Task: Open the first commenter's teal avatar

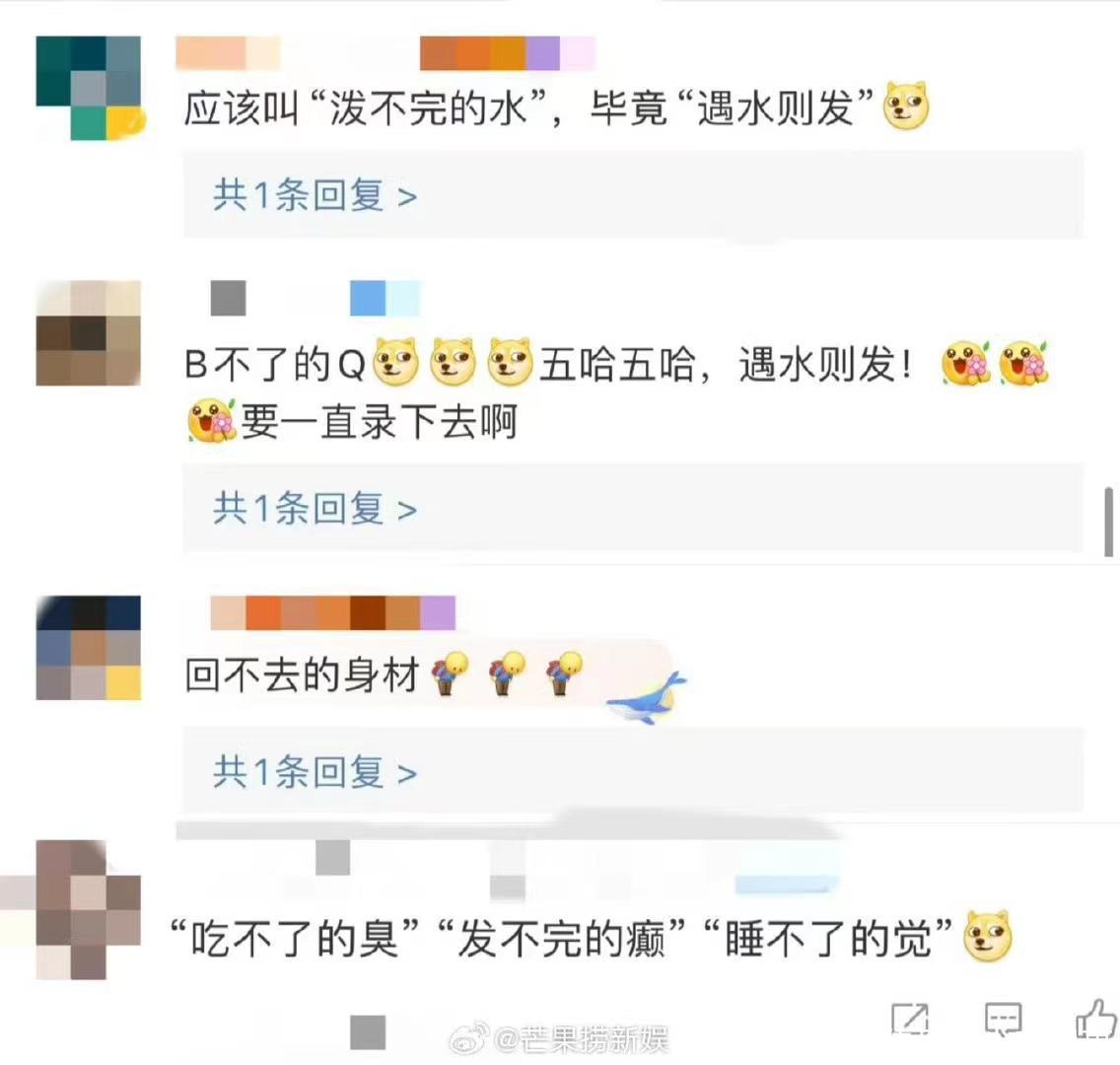Action: pos(89,88)
